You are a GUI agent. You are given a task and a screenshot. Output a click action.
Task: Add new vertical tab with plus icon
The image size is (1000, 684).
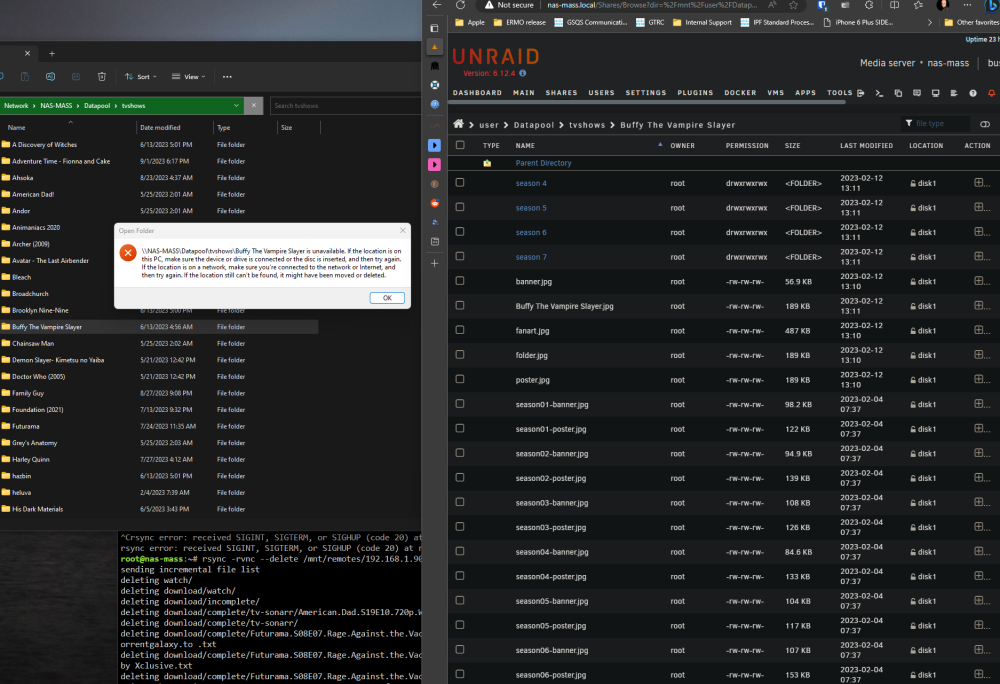(x=434, y=263)
